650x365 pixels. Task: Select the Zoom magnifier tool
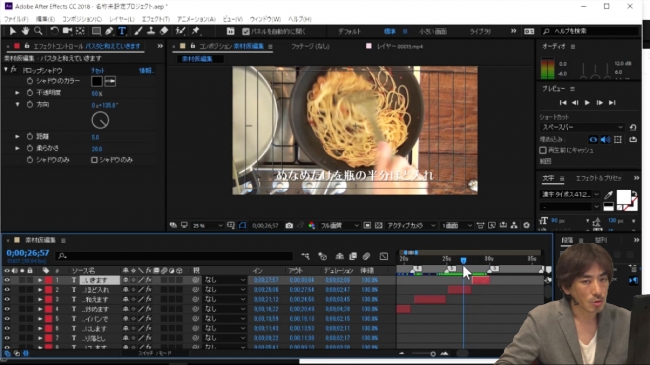coord(38,31)
